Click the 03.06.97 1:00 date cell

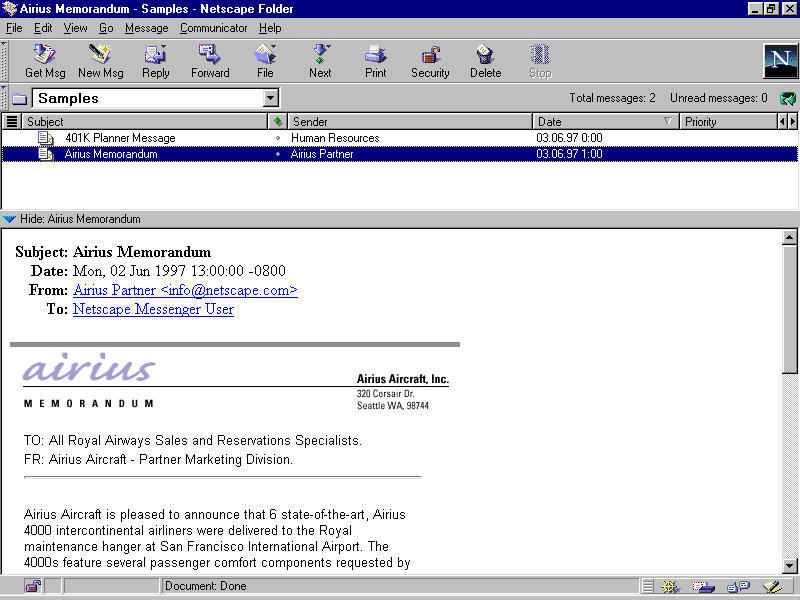click(569, 154)
